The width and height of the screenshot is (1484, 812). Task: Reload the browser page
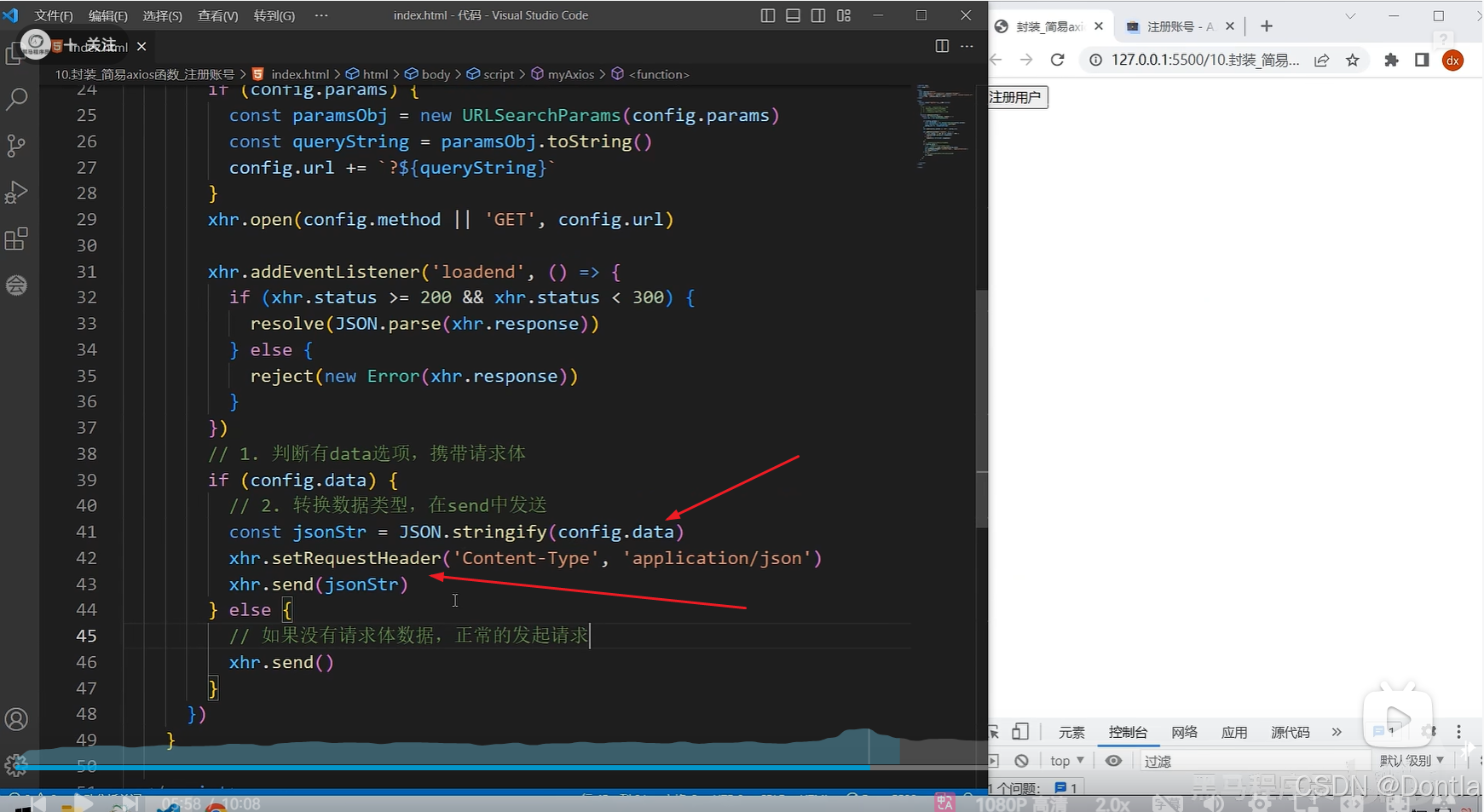(x=1058, y=60)
